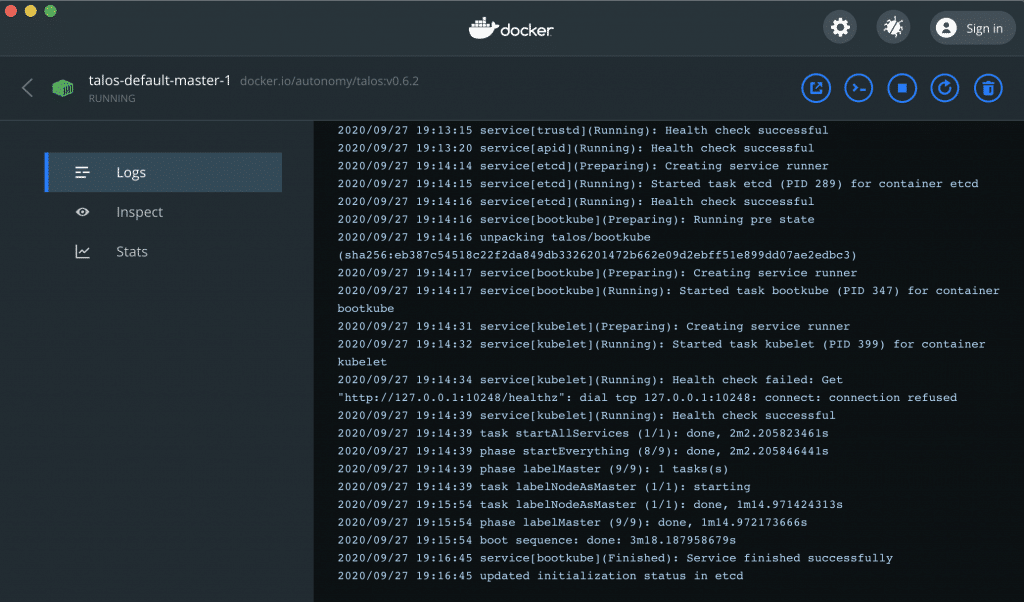1024x602 pixels.
Task: Click the bootkube Running pre state line
Action: coord(575,219)
